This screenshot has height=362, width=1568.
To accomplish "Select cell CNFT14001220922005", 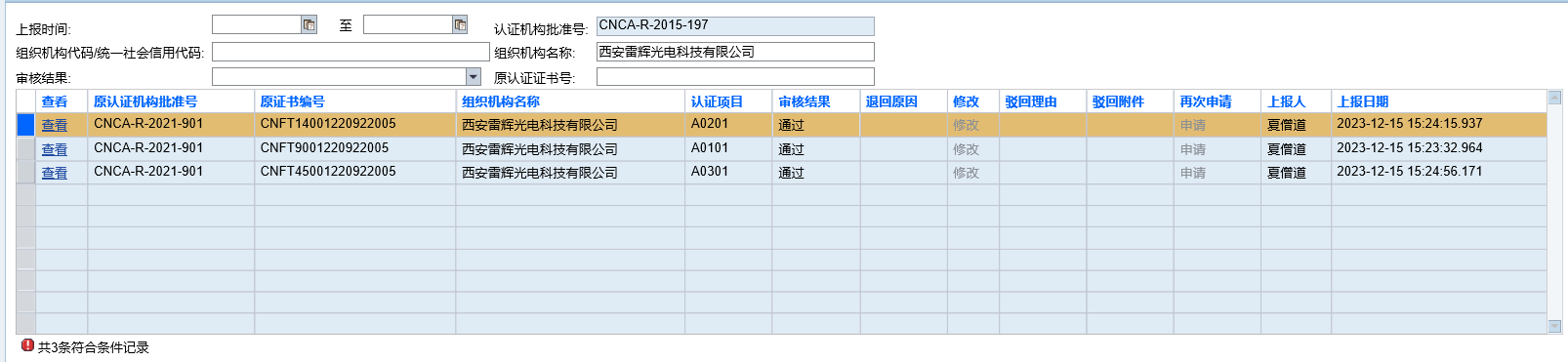I will tap(354, 125).
